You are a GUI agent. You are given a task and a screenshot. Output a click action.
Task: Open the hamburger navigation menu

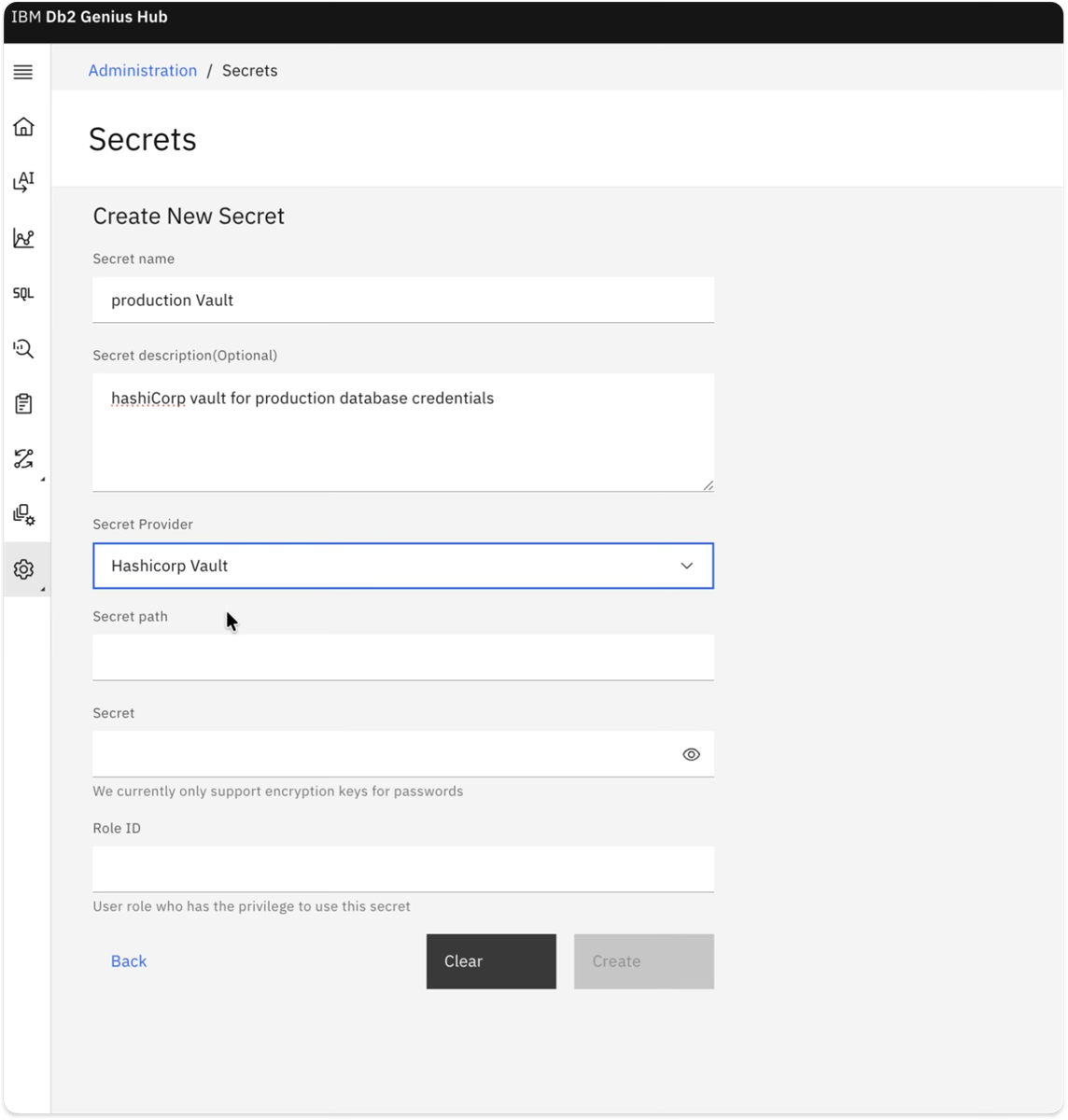pos(23,72)
